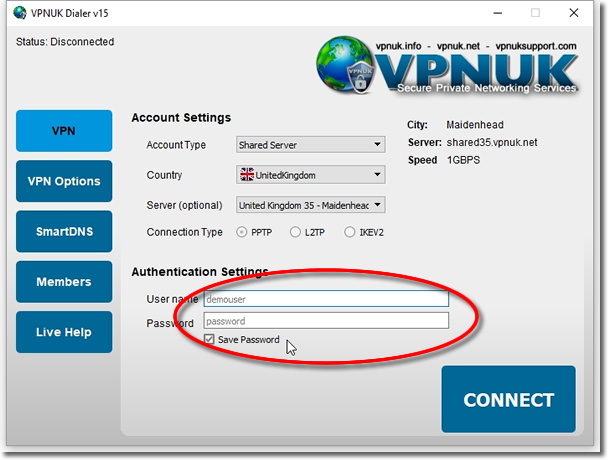Open the Country dropdown showing UnitedKingdom
This screenshot has width=608, height=460.
[311, 175]
